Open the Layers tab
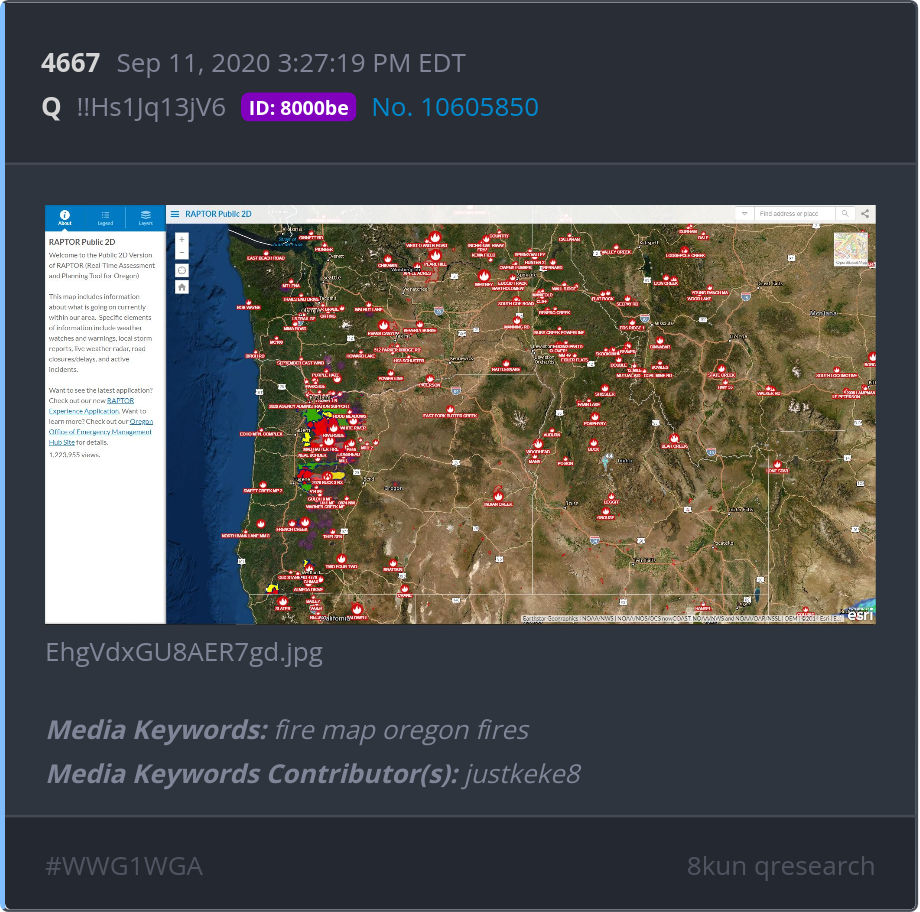920x912 pixels. pos(146,218)
